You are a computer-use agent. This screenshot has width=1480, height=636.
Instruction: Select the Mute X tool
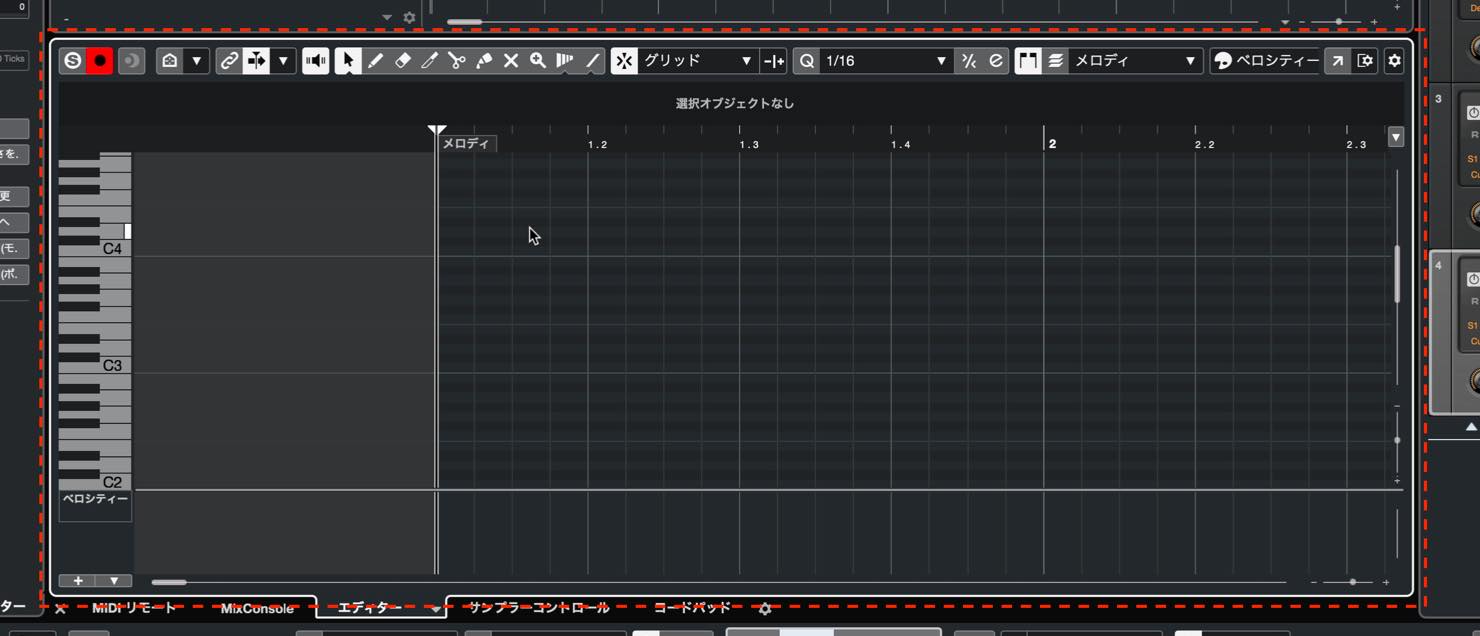511,61
